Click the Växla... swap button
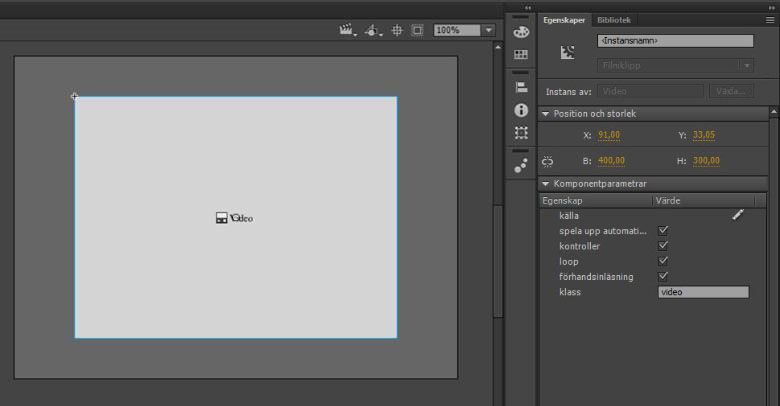The height and width of the screenshot is (406, 780). coord(731,92)
